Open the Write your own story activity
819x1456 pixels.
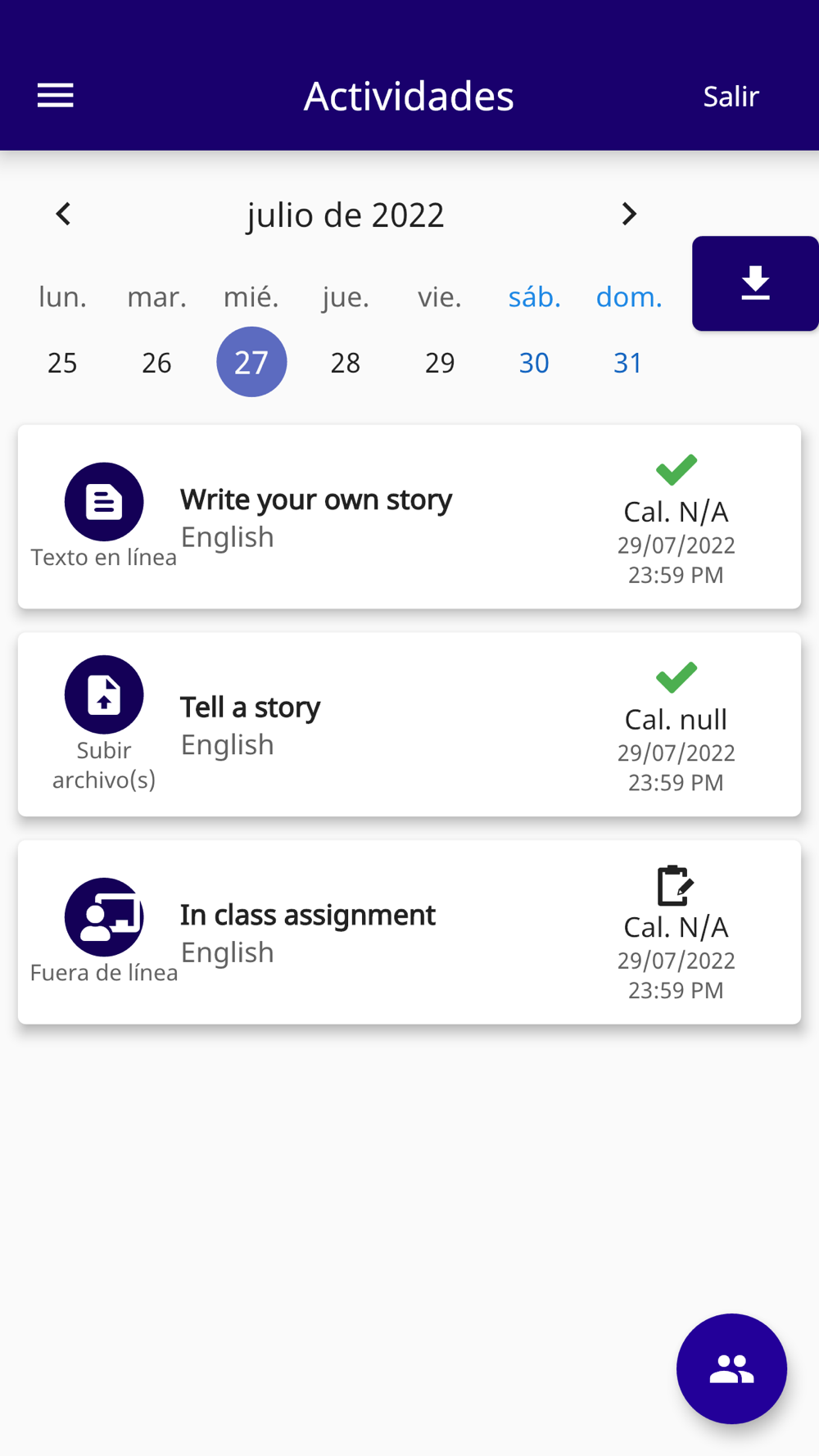coord(409,517)
